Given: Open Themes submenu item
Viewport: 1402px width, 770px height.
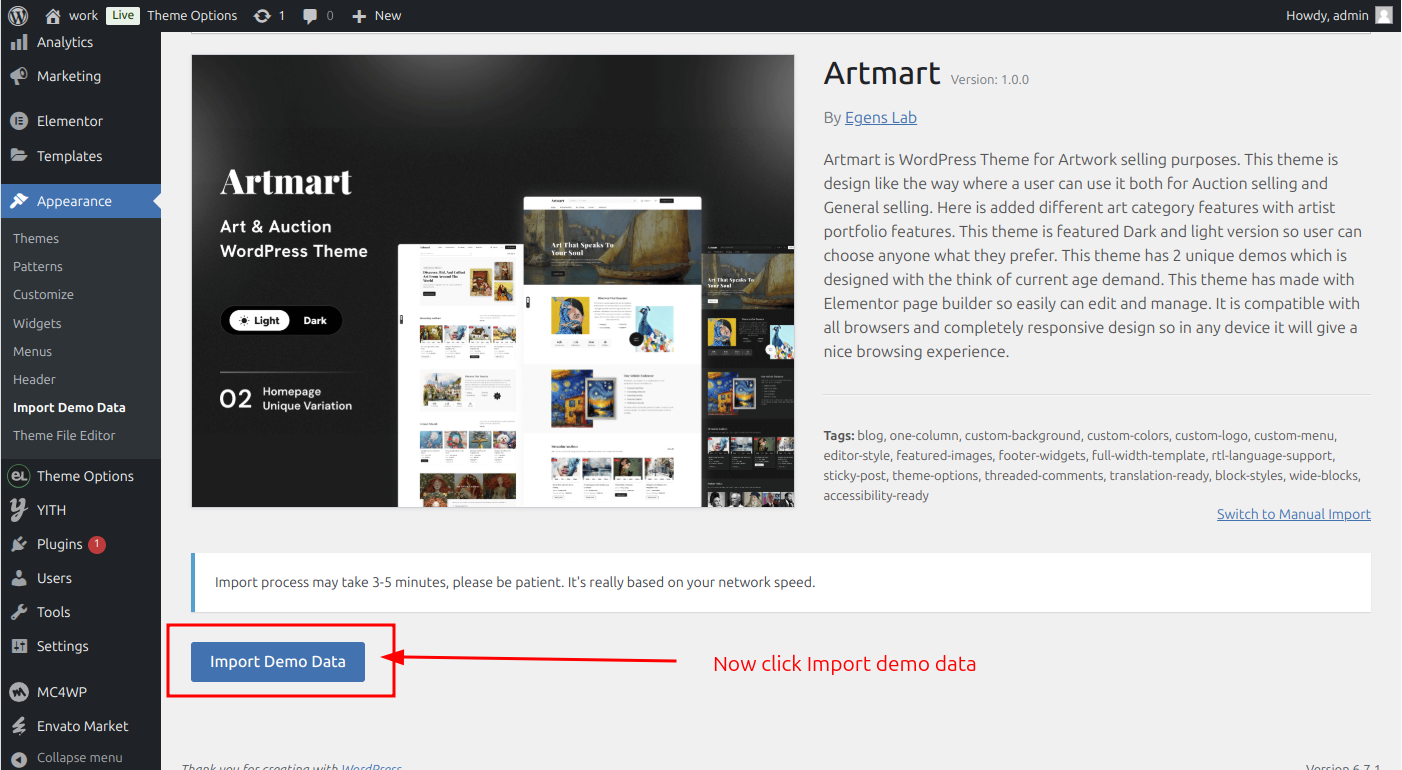Looking at the screenshot, I should (x=36, y=238).
